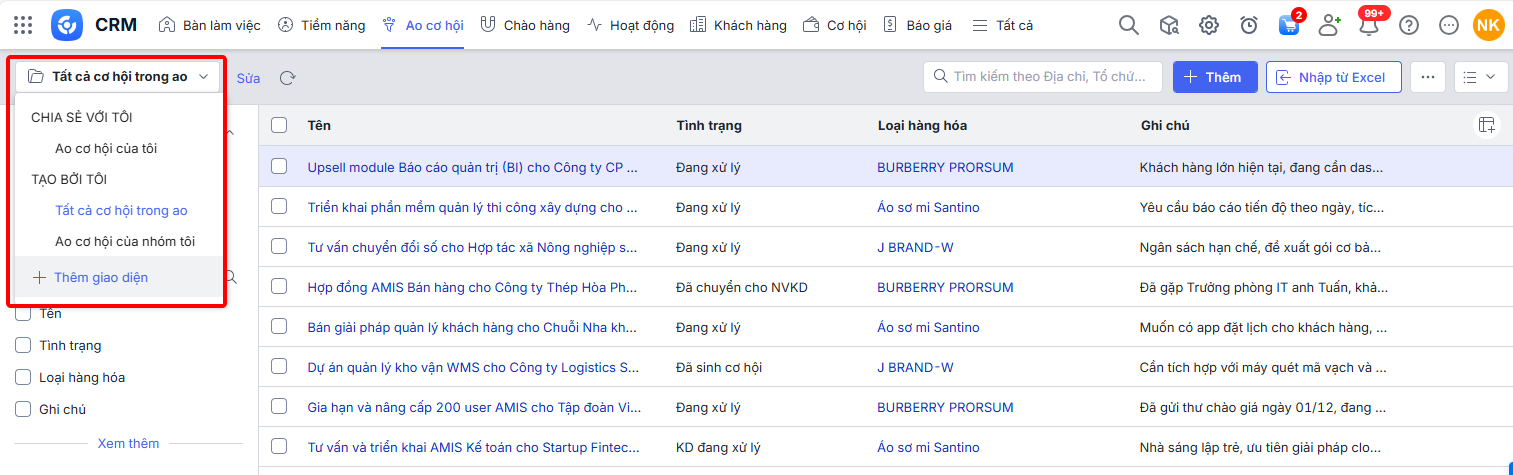Open the notifications bell icon
The image size is (1513, 475).
(1369, 26)
